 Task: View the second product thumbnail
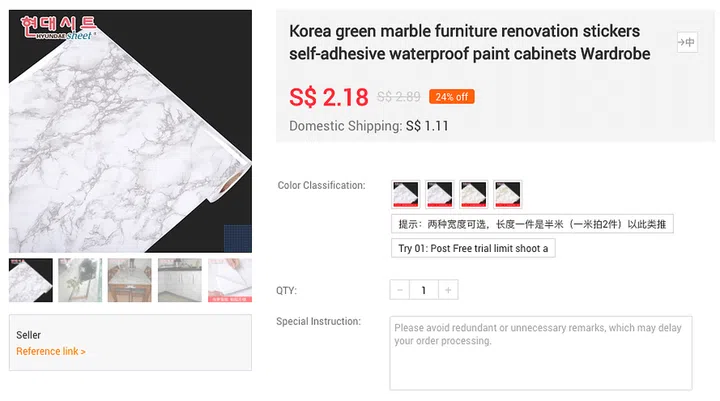coord(80,280)
